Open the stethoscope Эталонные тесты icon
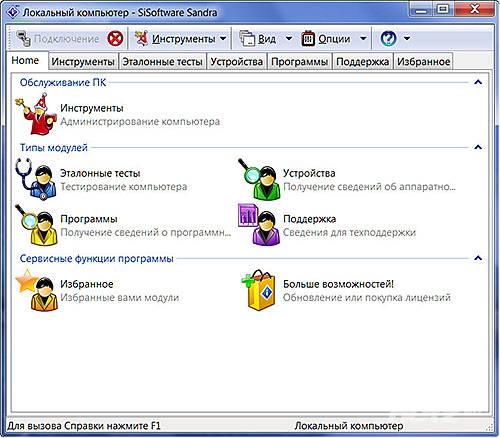The width and height of the screenshot is (500, 438). 36,179
